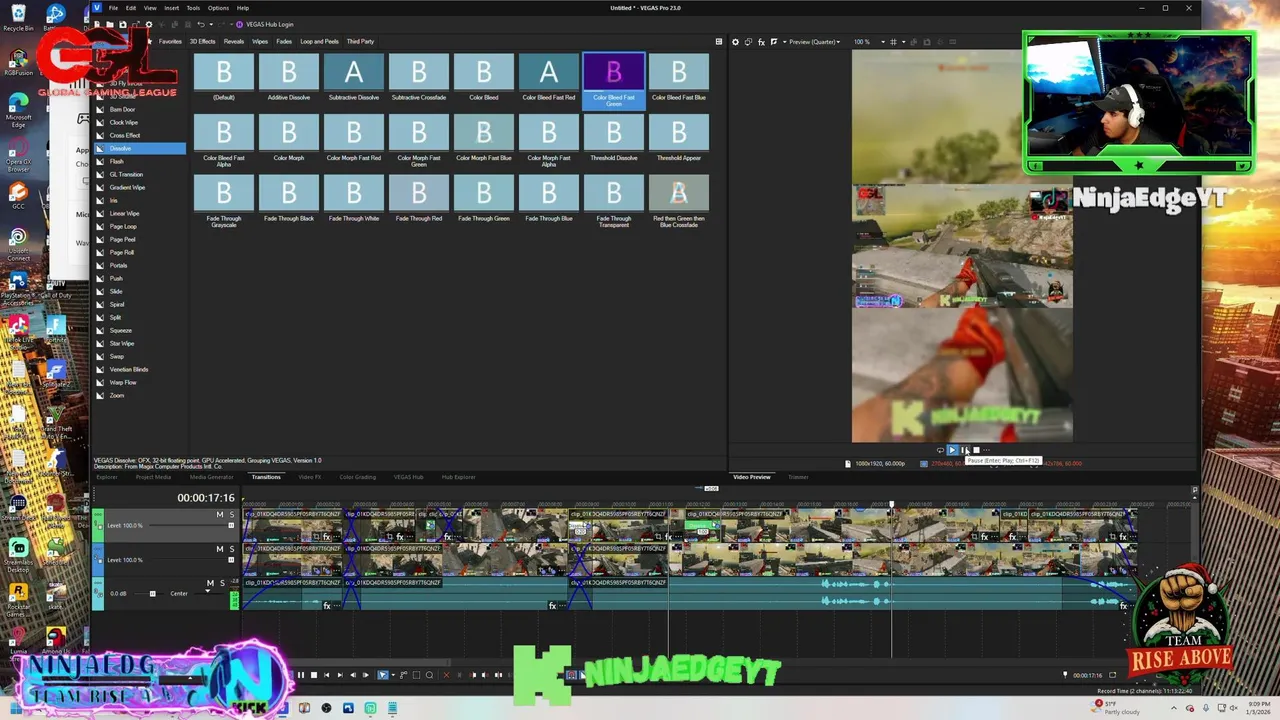
Task: Open the Options menu
Action: coord(218,8)
